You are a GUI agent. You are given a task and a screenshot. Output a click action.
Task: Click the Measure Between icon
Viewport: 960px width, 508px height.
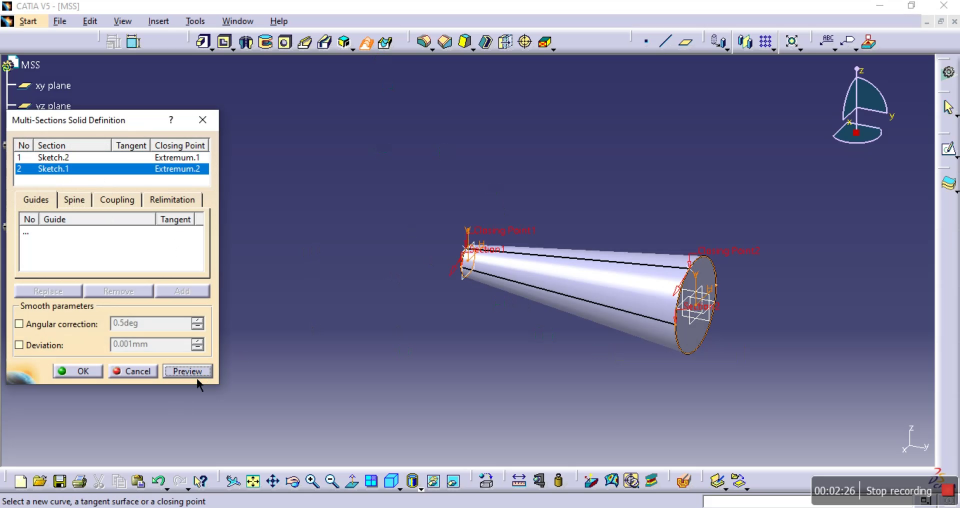(519, 481)
